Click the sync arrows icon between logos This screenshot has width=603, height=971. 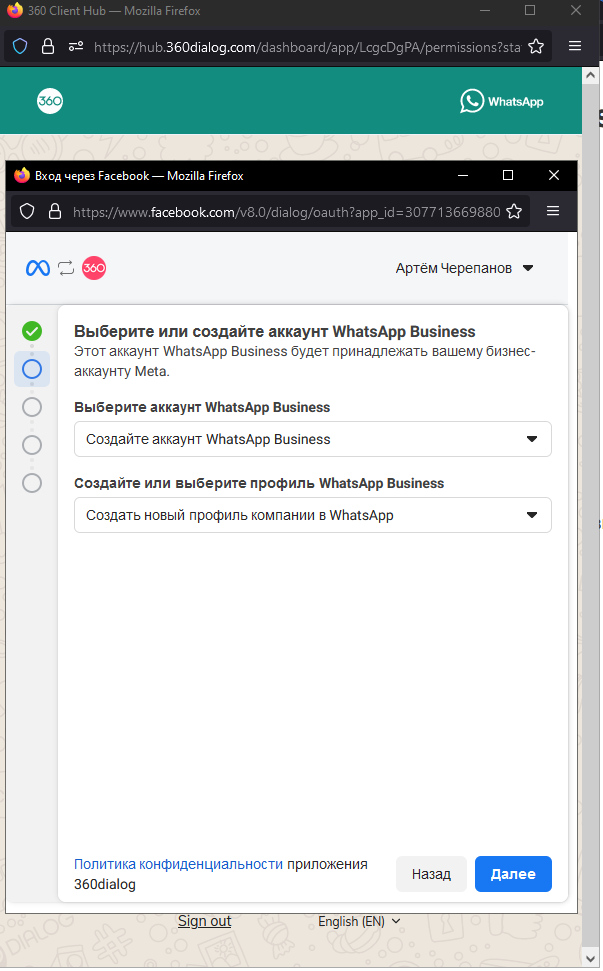[66, 268]
